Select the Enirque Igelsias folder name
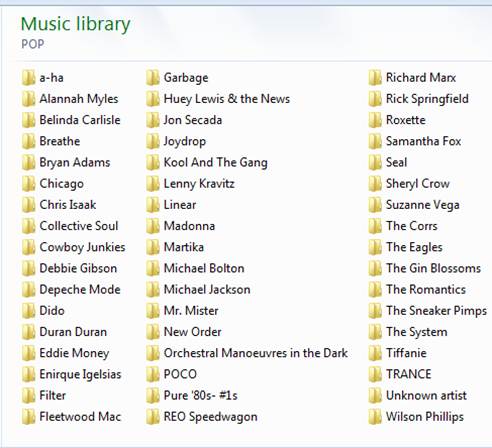 [x=80, y=375]
